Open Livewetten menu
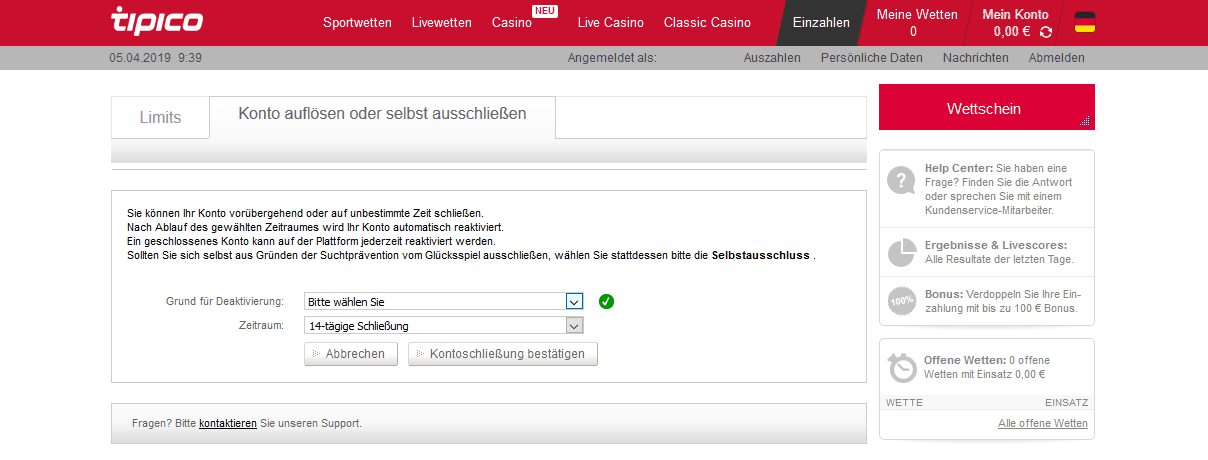The image size is (1208, 460). (441, 22)
